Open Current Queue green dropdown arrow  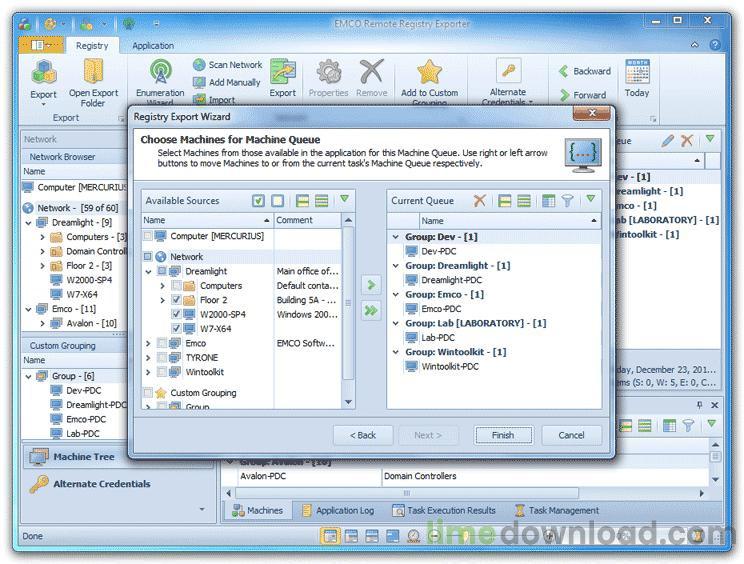(590, 199)
